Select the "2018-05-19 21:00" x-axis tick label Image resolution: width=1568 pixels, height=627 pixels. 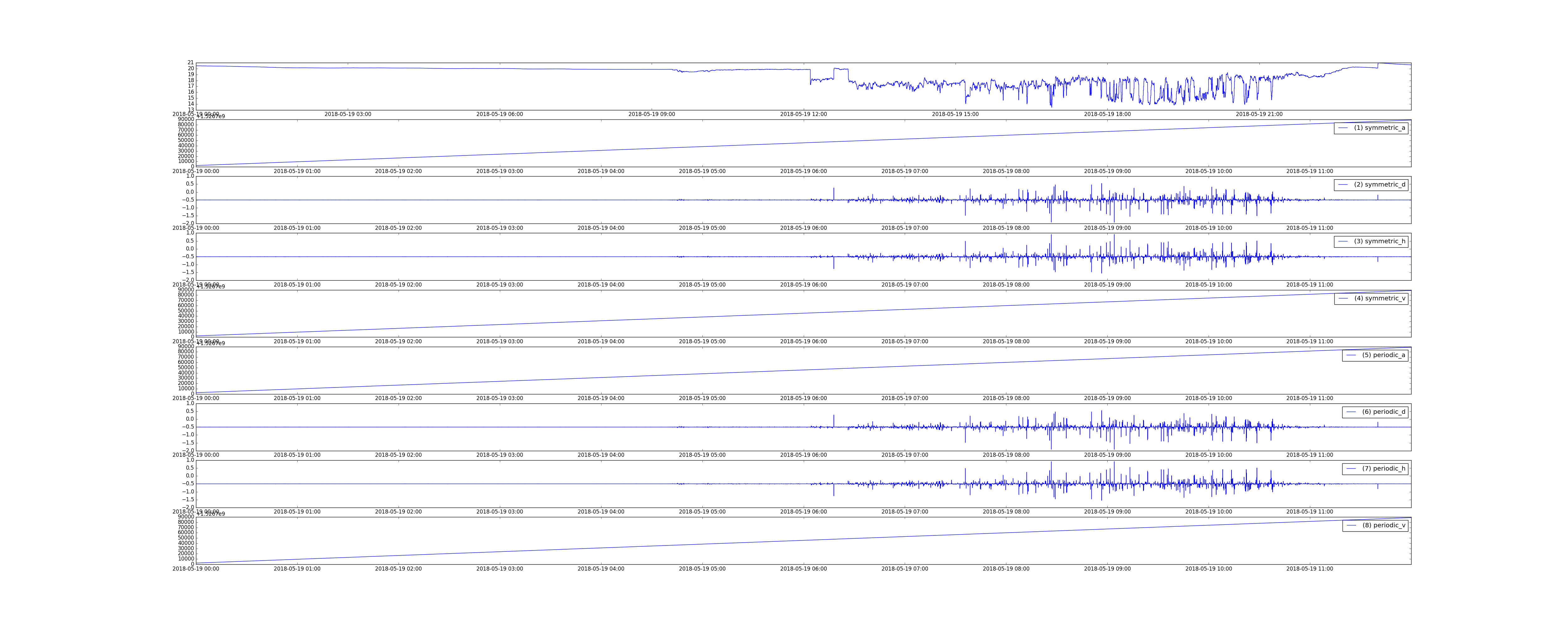click(1259, 114)
